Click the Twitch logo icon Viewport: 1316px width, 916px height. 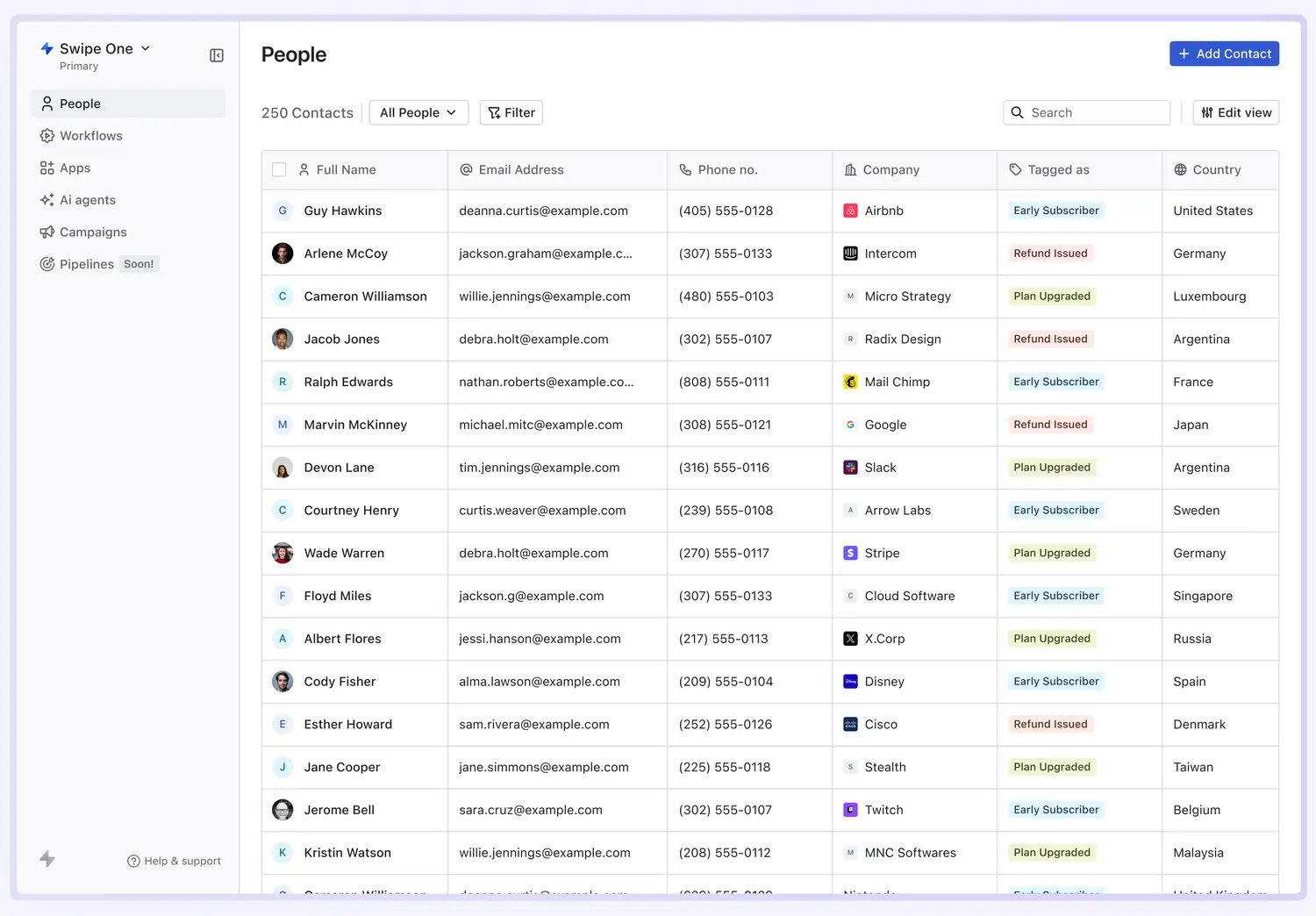850,810
